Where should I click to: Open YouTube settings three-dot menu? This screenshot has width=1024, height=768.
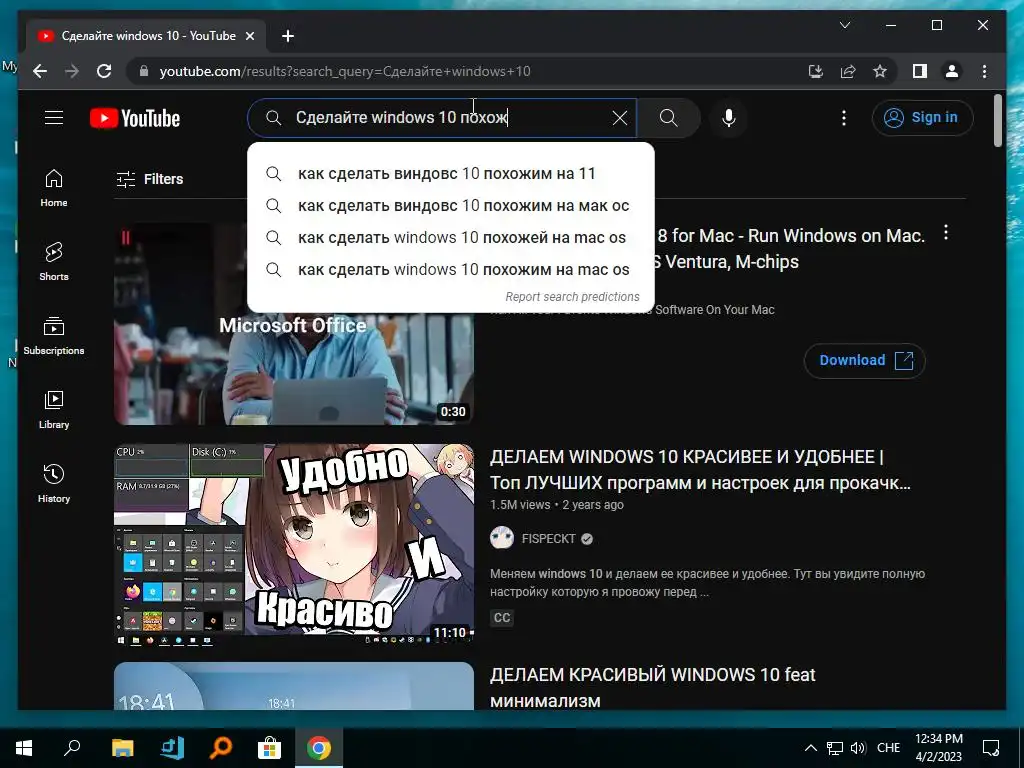[844, 118]
